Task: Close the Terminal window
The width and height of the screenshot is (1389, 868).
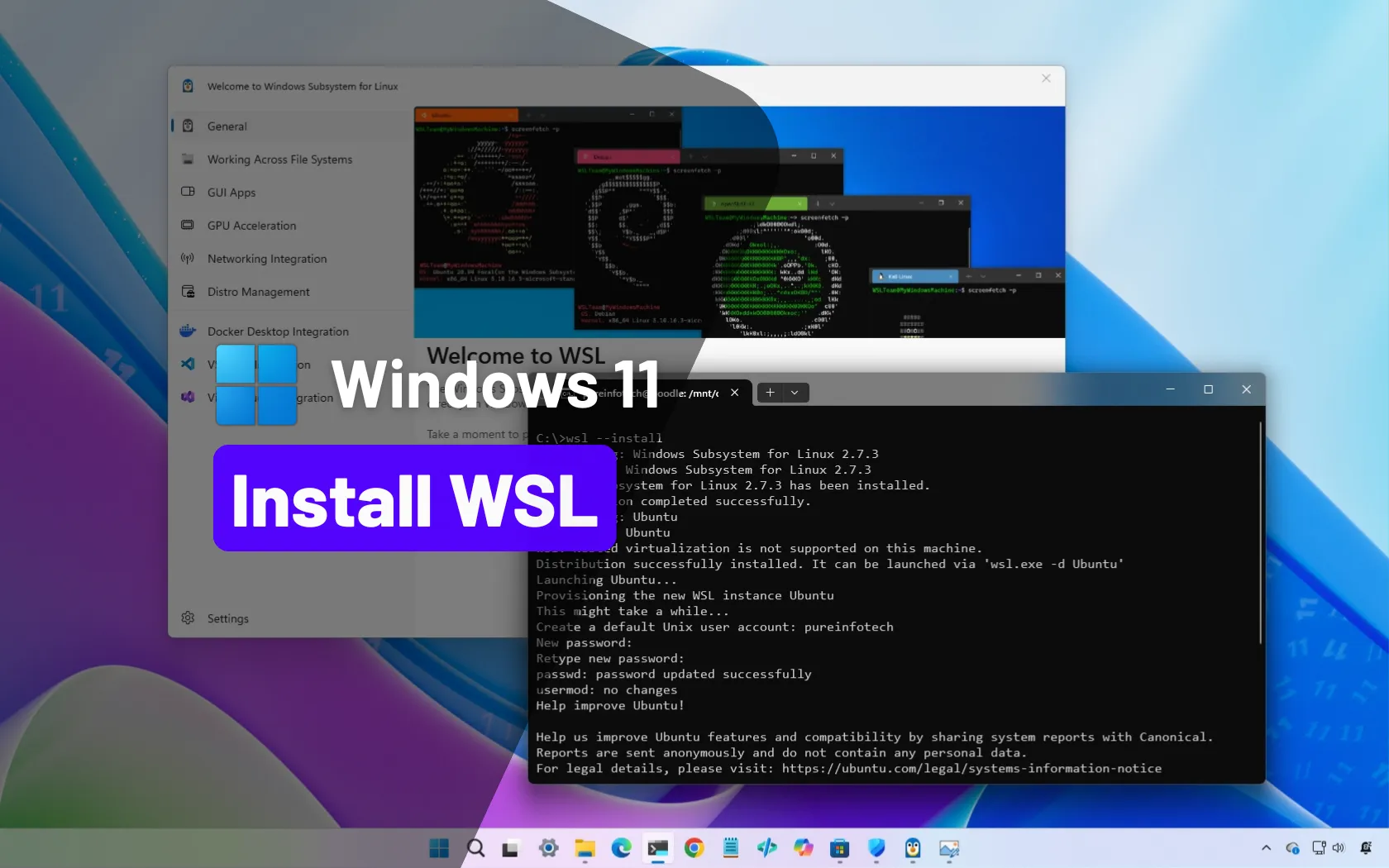Action: click(1246, 389)
